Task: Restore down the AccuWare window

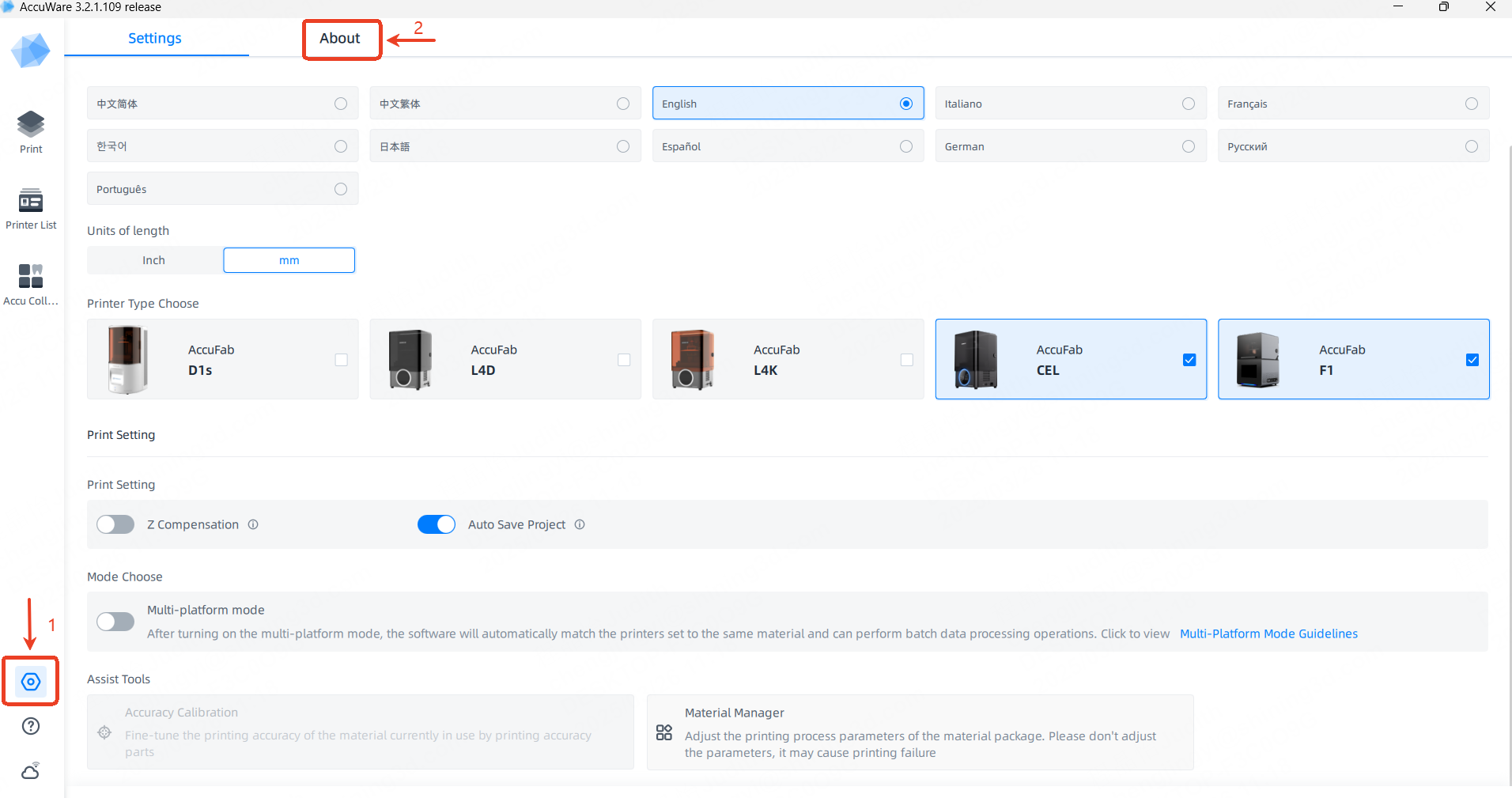Action: coord(1444,7)
